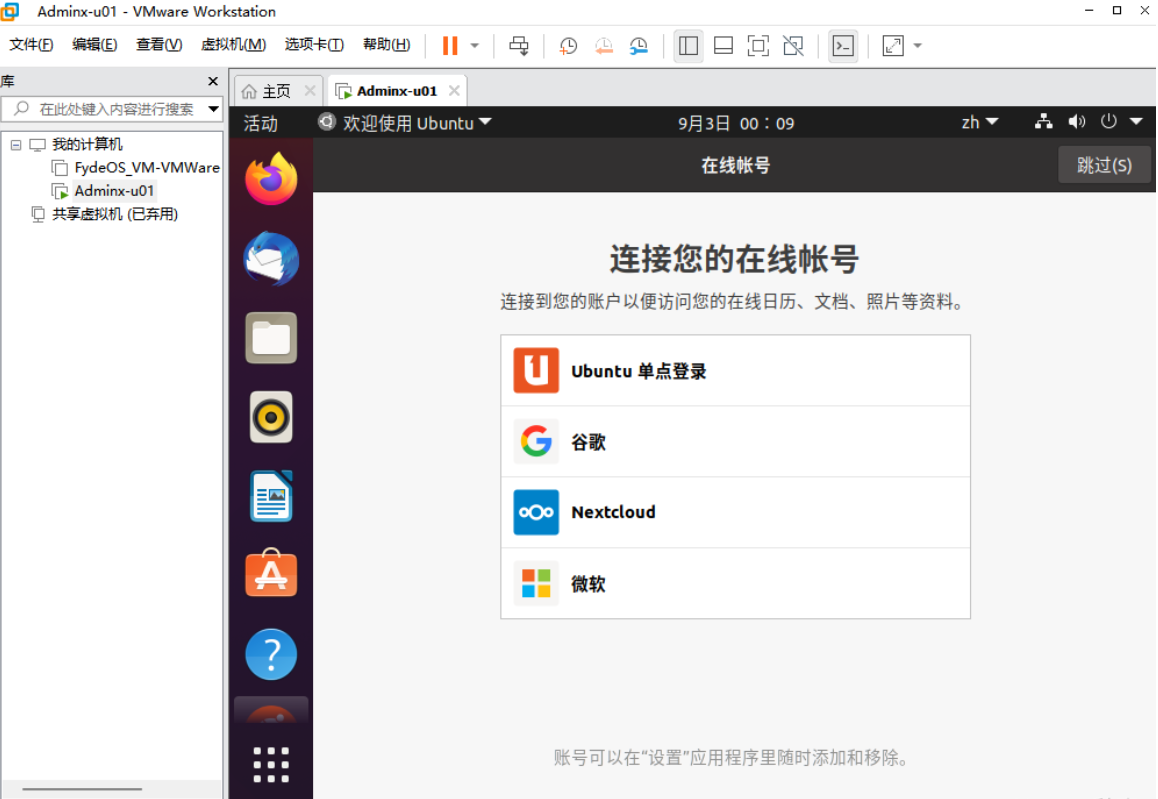Open the 虚拟机(M) menu
1158x799 pixels.
233,44
